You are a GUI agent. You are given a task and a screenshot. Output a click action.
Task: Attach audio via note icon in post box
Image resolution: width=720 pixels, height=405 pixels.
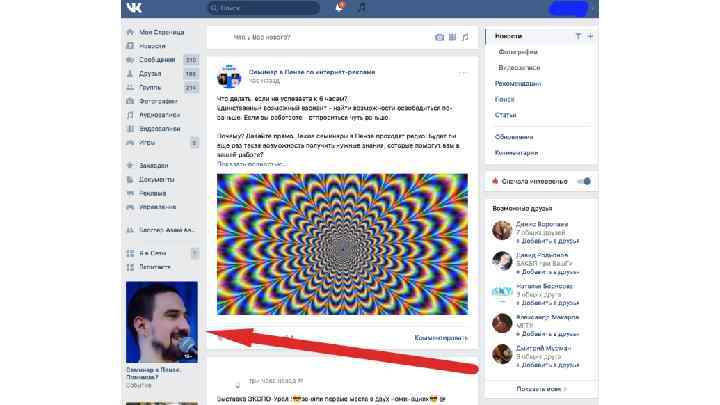465,37
